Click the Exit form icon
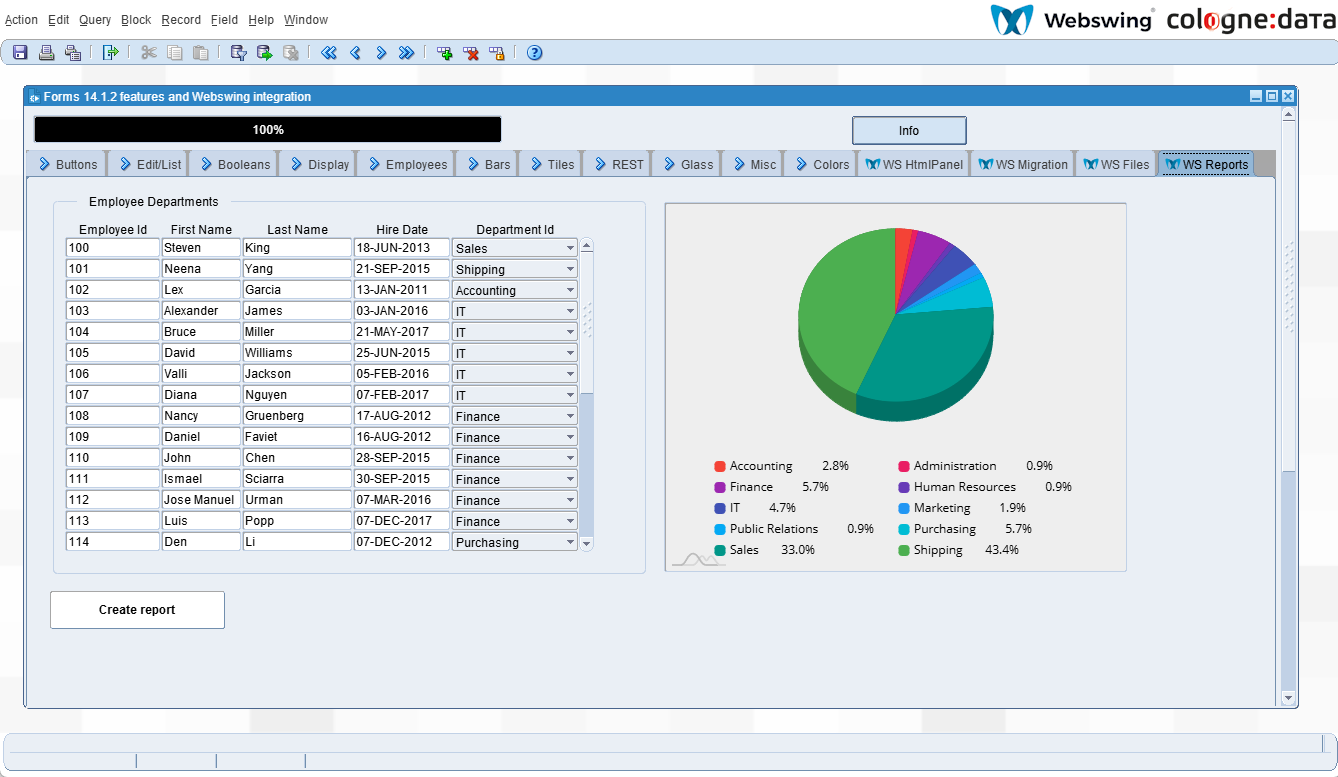Image resolution: width=1338 pixels, height=777 pixels. (110, 53)
